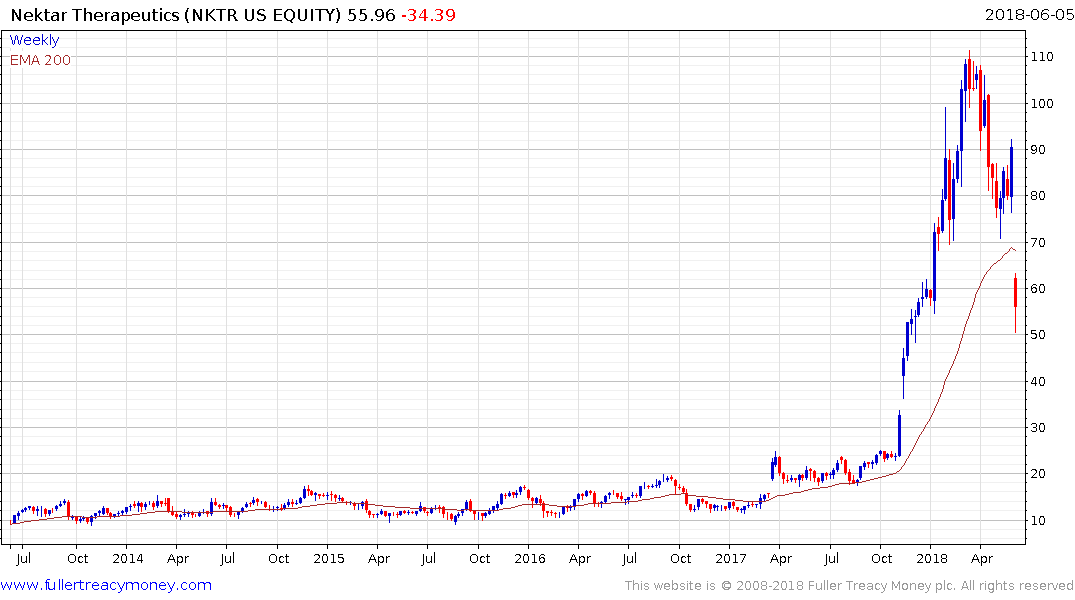Select the 80 price axis label

click(1038, 195)
